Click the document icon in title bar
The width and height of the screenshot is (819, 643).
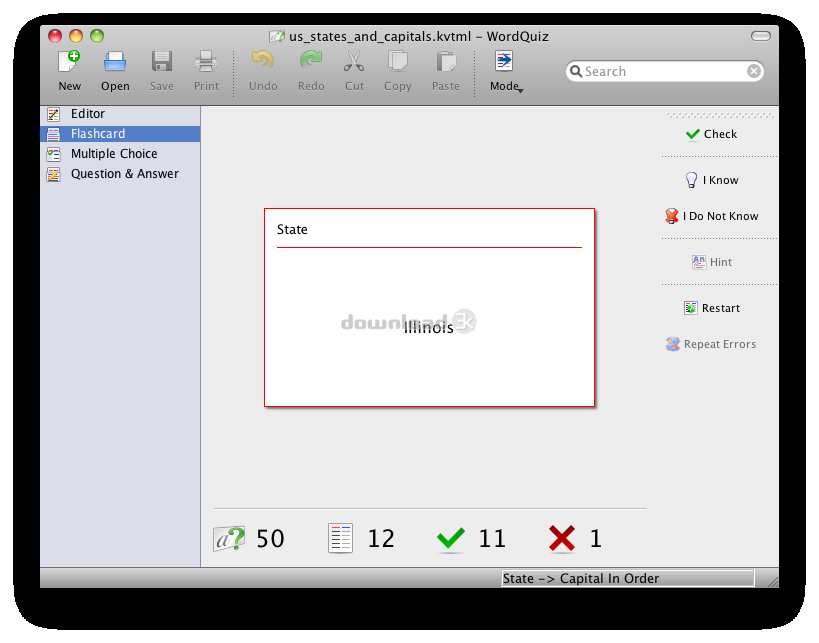[276, 36]
